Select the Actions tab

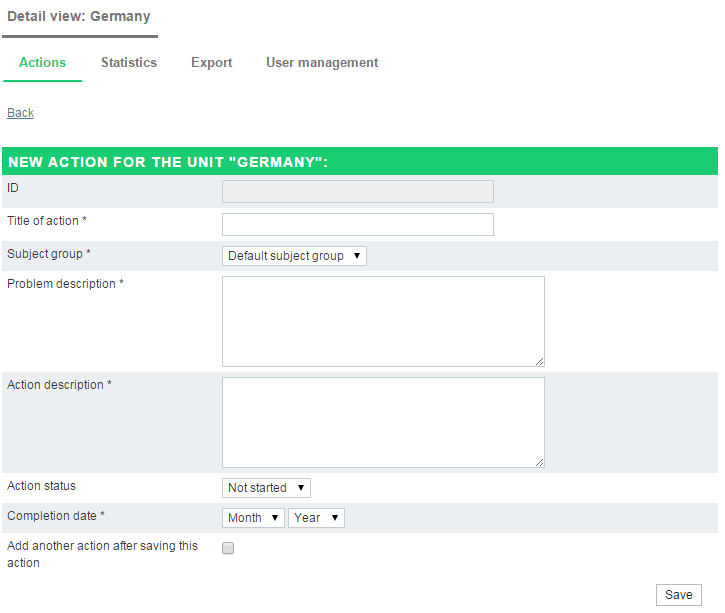coord(43,62)
